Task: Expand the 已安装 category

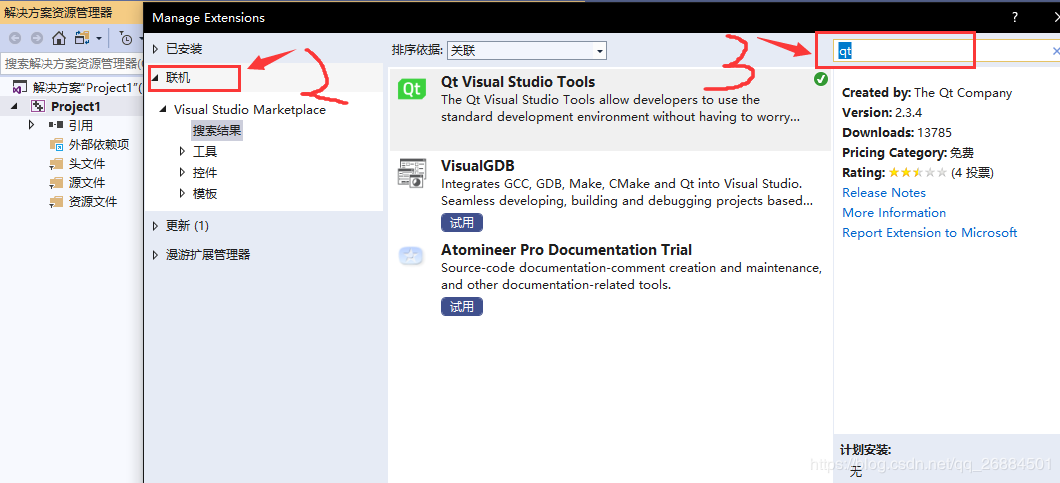Action: coord(155,49)
